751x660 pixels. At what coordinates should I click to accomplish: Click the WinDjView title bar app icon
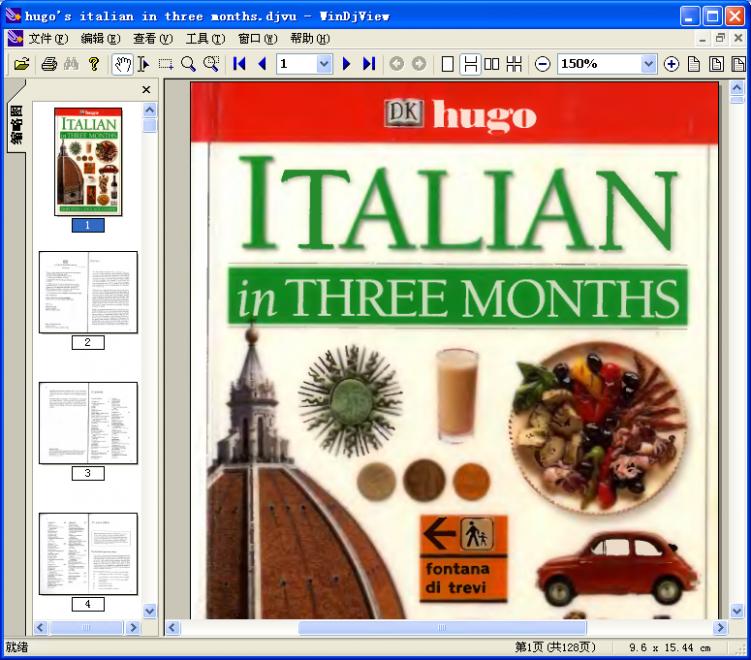click(12, 16)
